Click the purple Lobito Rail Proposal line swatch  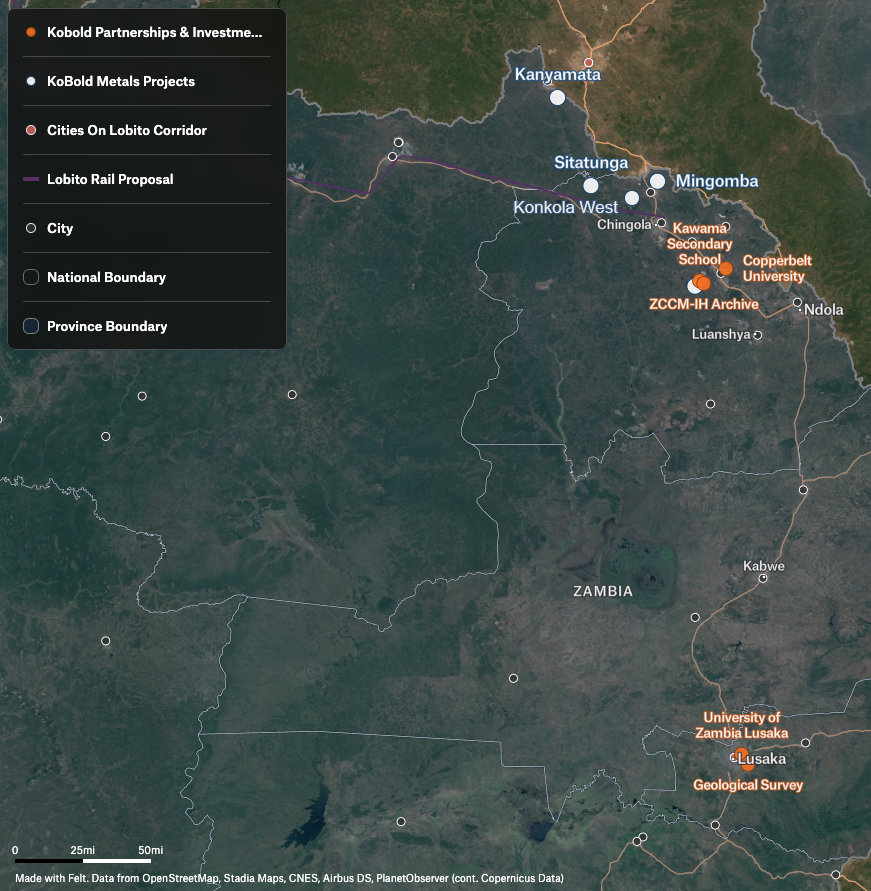[x=31, y=180]
